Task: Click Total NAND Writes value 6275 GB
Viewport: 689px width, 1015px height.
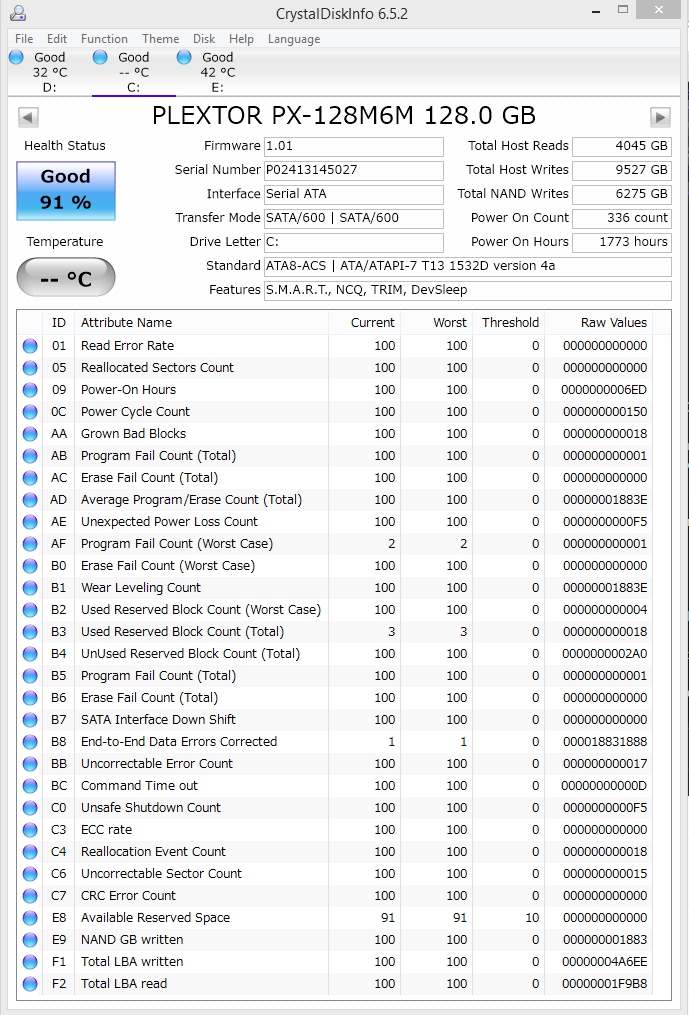Action: [x=622, y=194]
